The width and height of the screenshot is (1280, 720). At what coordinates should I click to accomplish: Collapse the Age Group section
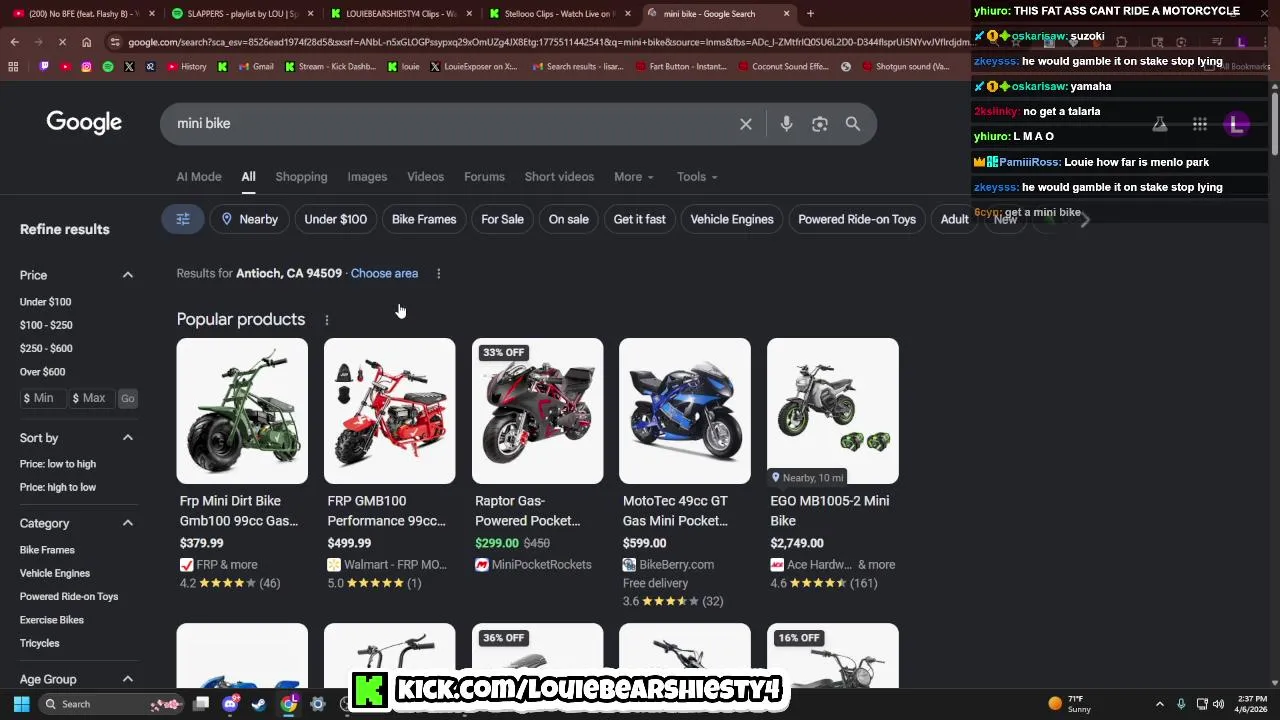[x=128, y=679]
